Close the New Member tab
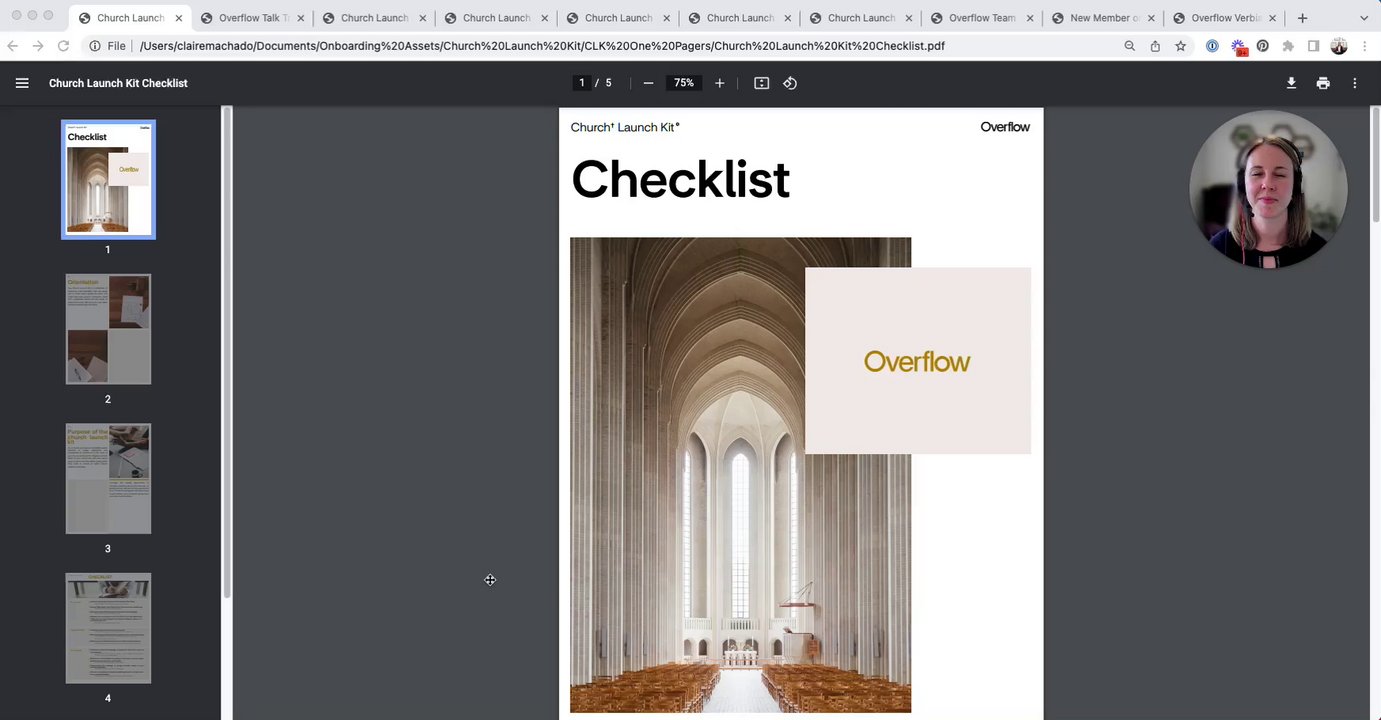The width and height of the screenshot is (1381, 720). point(1151,18)
